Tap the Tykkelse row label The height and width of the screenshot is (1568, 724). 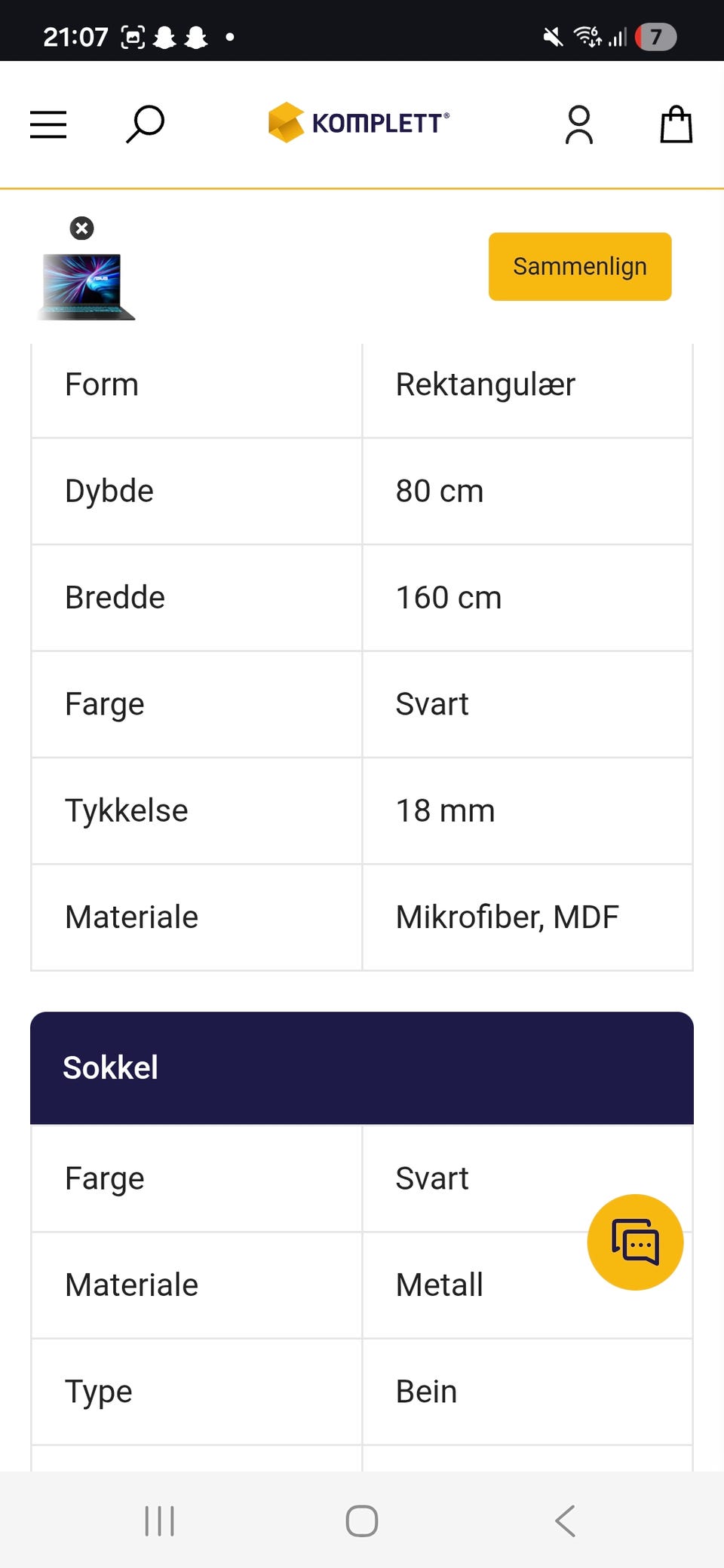pos(127,811)
